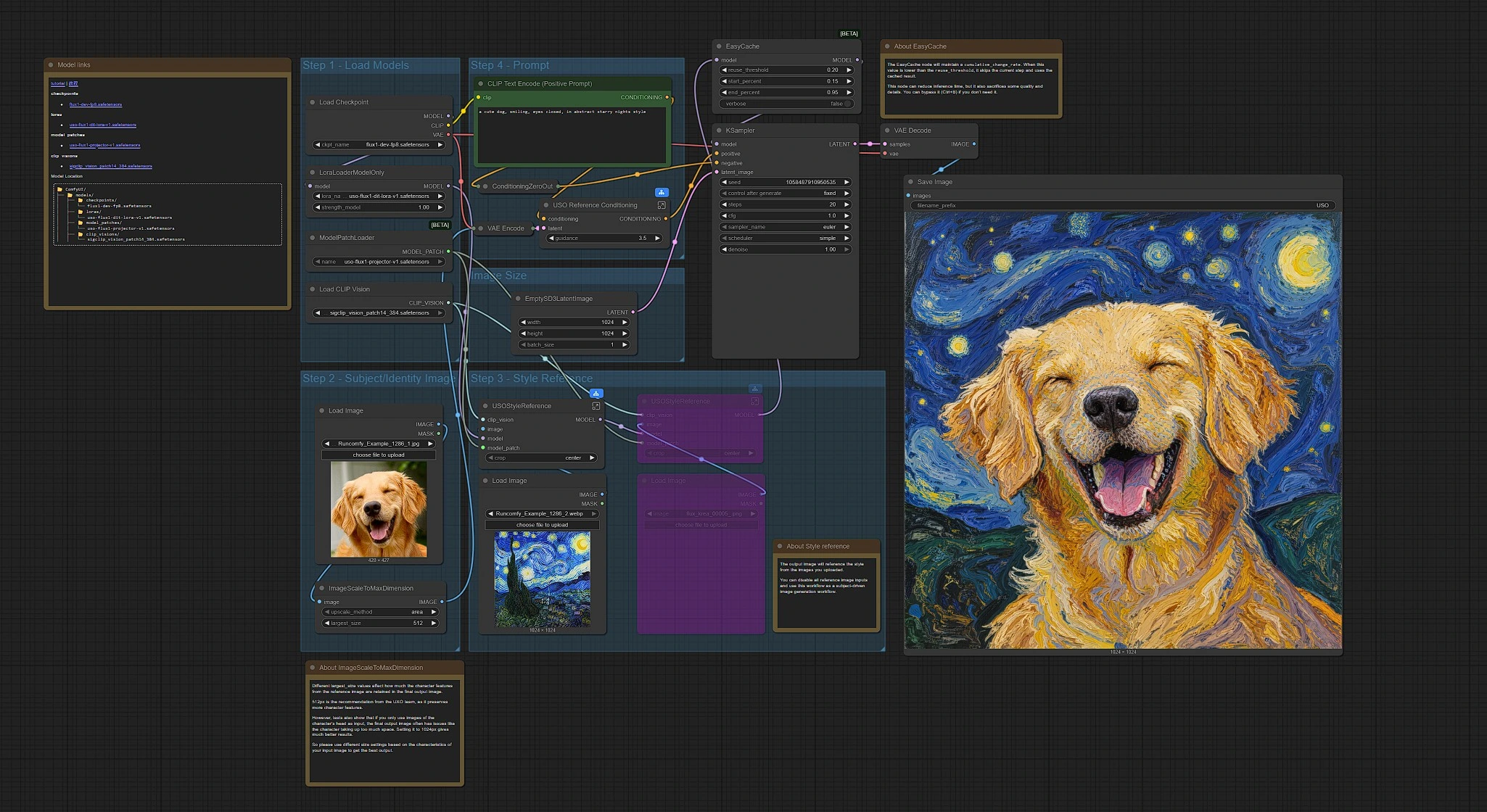Open the expand icon on active USOStyleReference node
The image size is (1487, 812).
(x=596, y=406)
